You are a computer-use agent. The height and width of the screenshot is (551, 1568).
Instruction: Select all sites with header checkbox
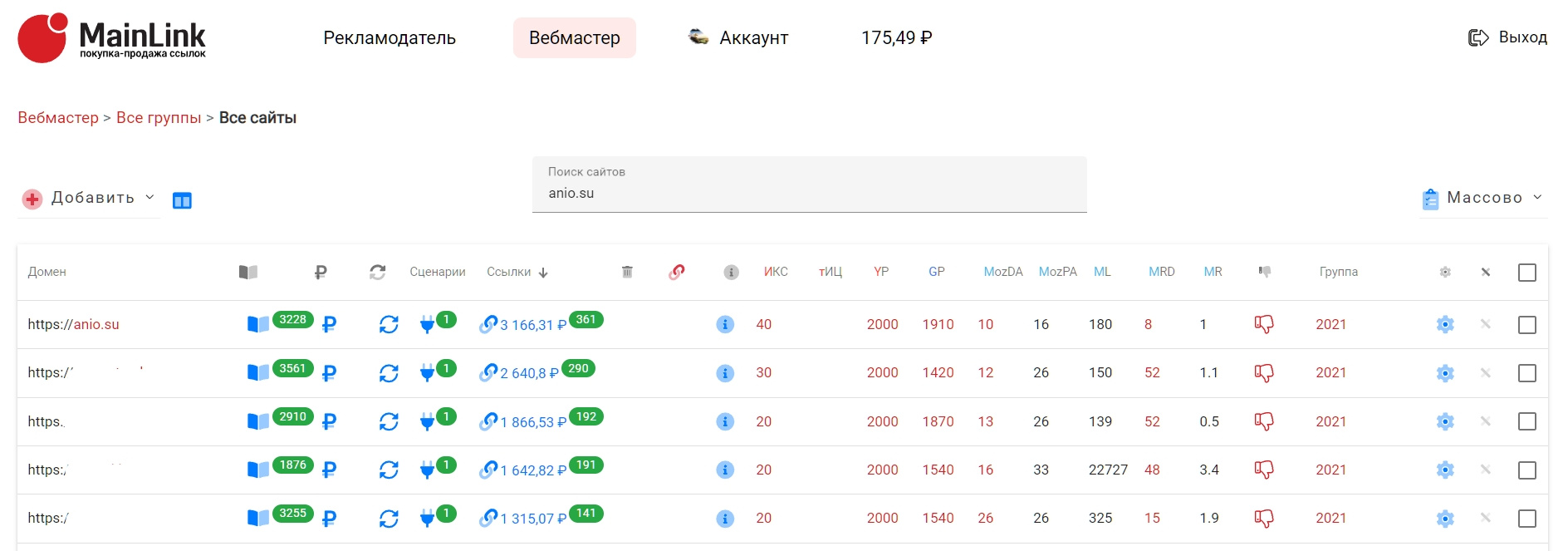coord(1526,273)
